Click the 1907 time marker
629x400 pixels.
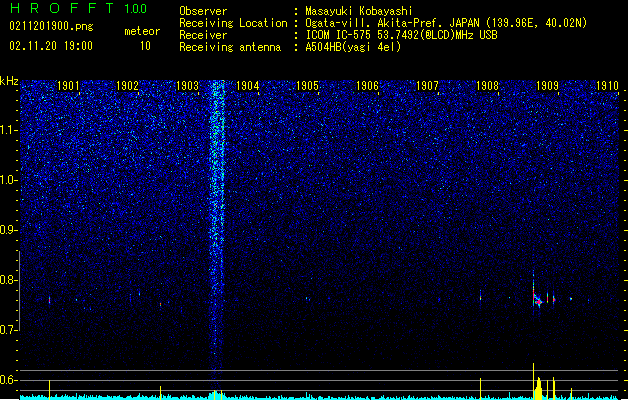427,86
